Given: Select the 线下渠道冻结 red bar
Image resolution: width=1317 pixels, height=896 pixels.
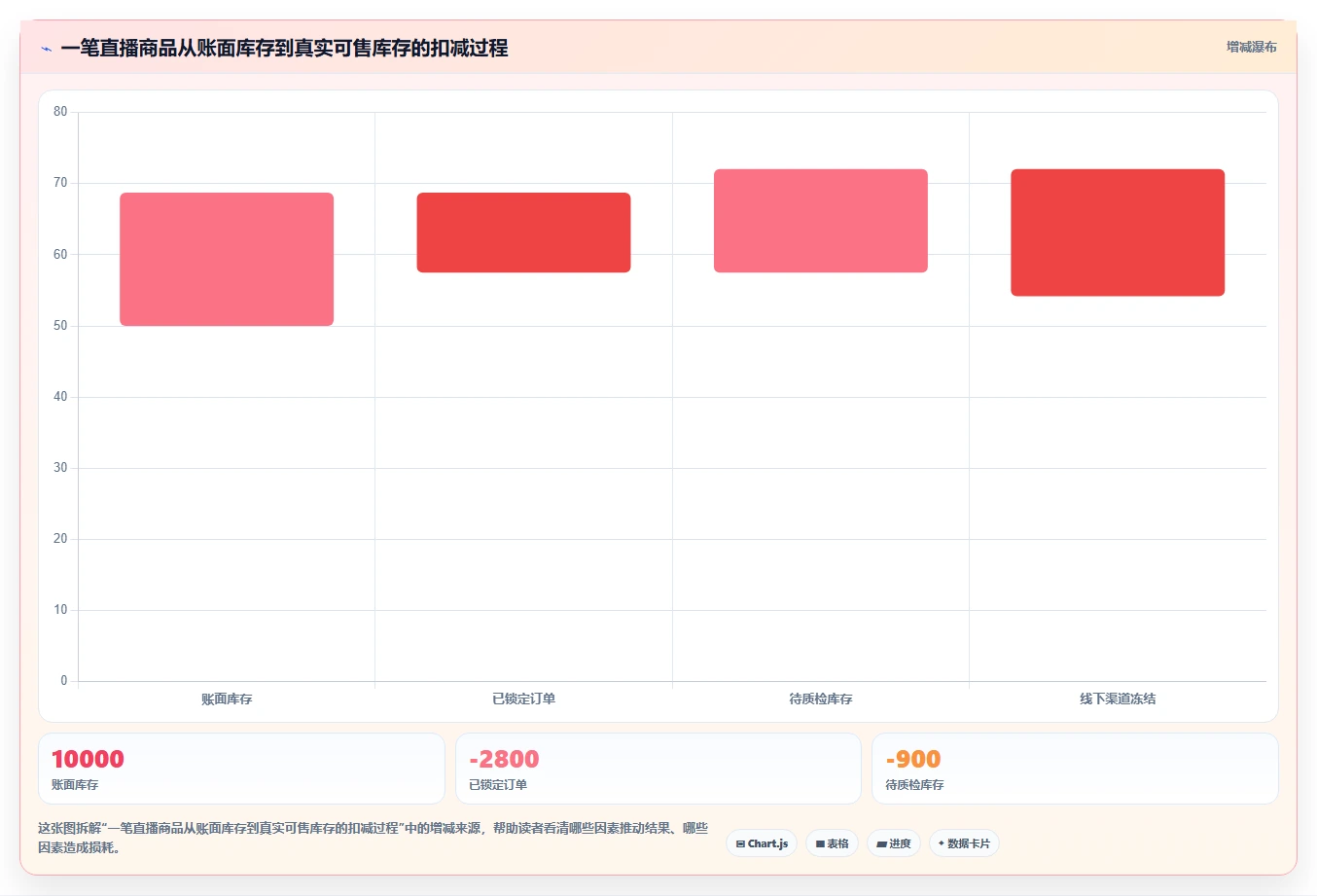Looking at the screenshot, I should click(x=1118, y=233).
